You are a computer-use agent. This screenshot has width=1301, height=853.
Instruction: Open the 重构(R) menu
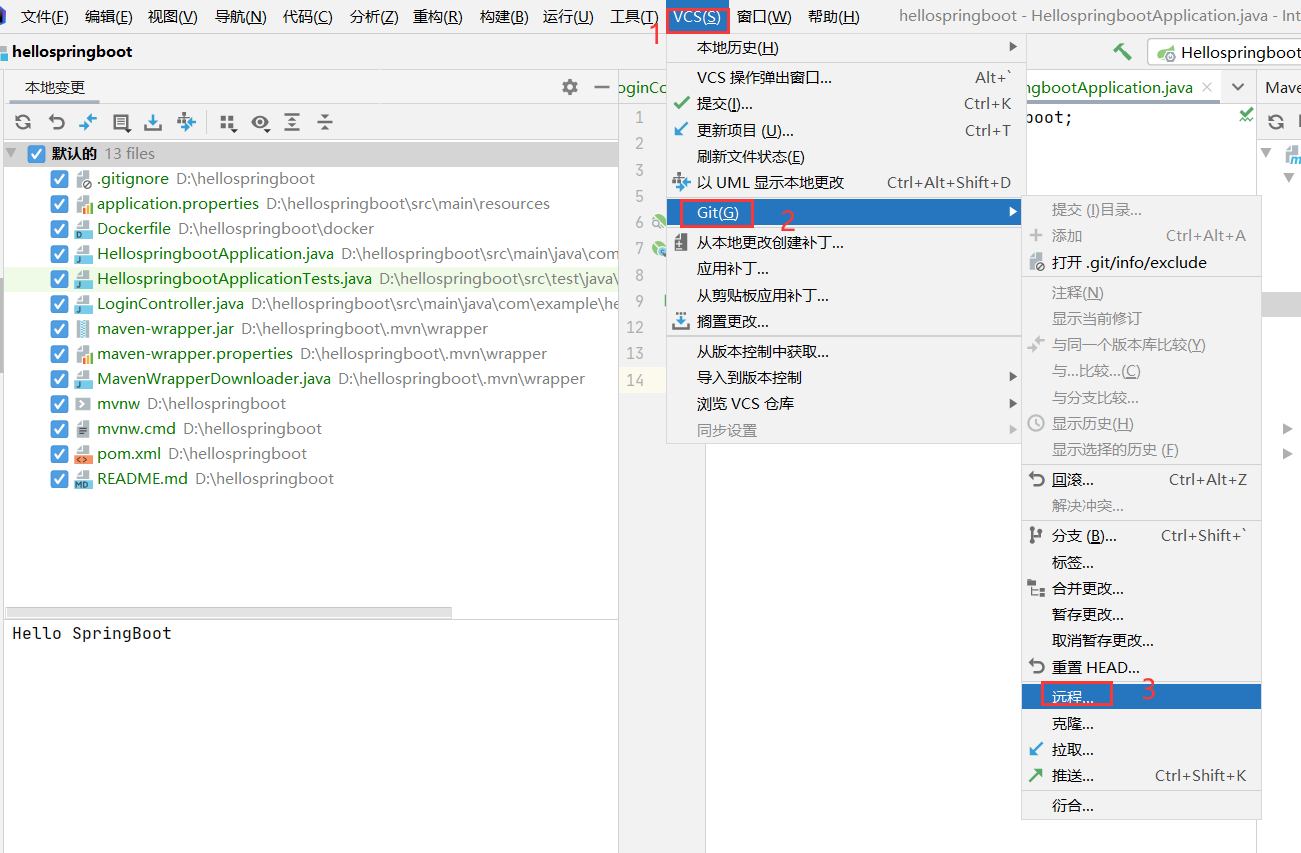pos(437,17)
